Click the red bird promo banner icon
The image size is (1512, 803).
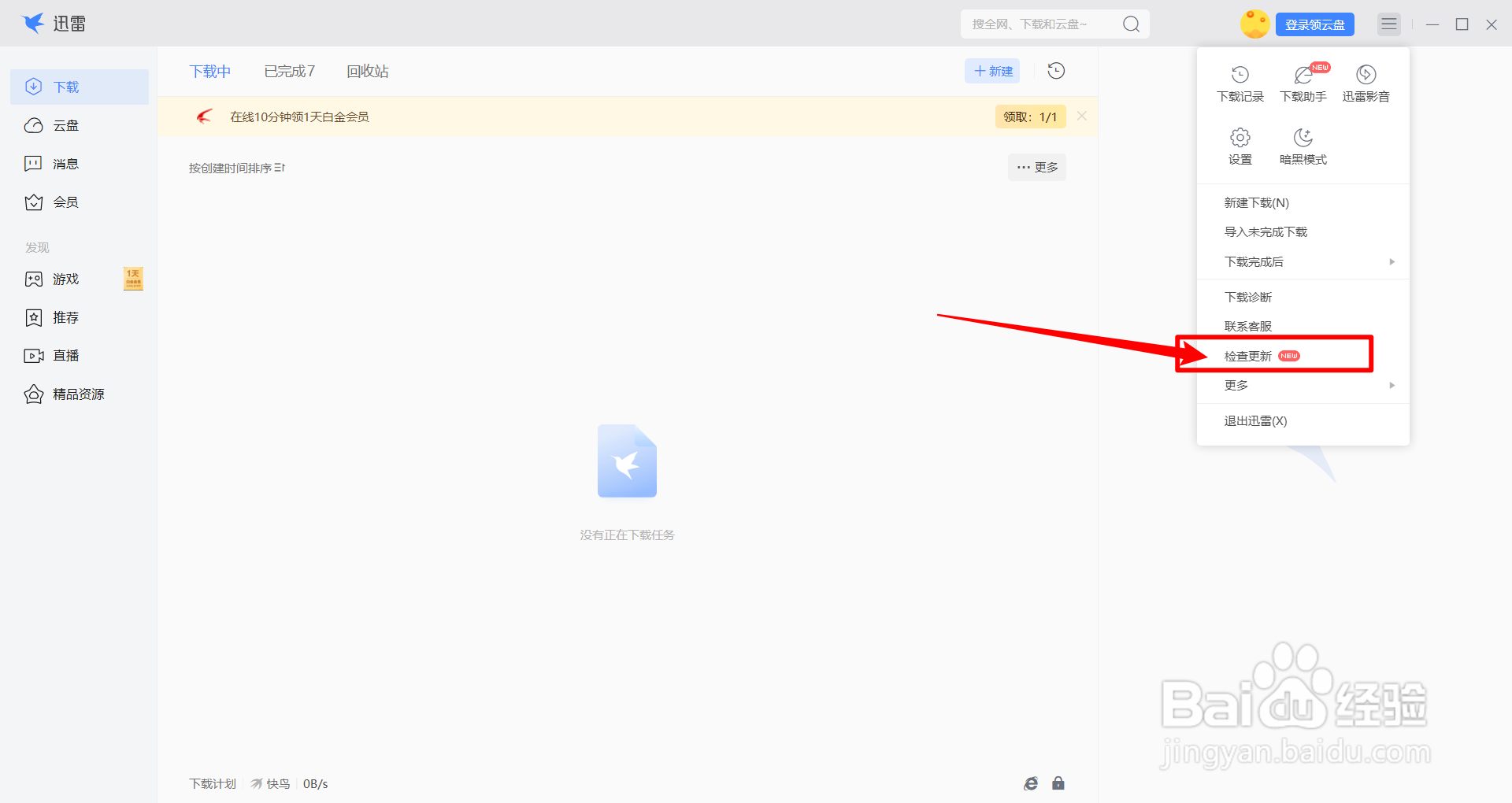coord(205,117)
